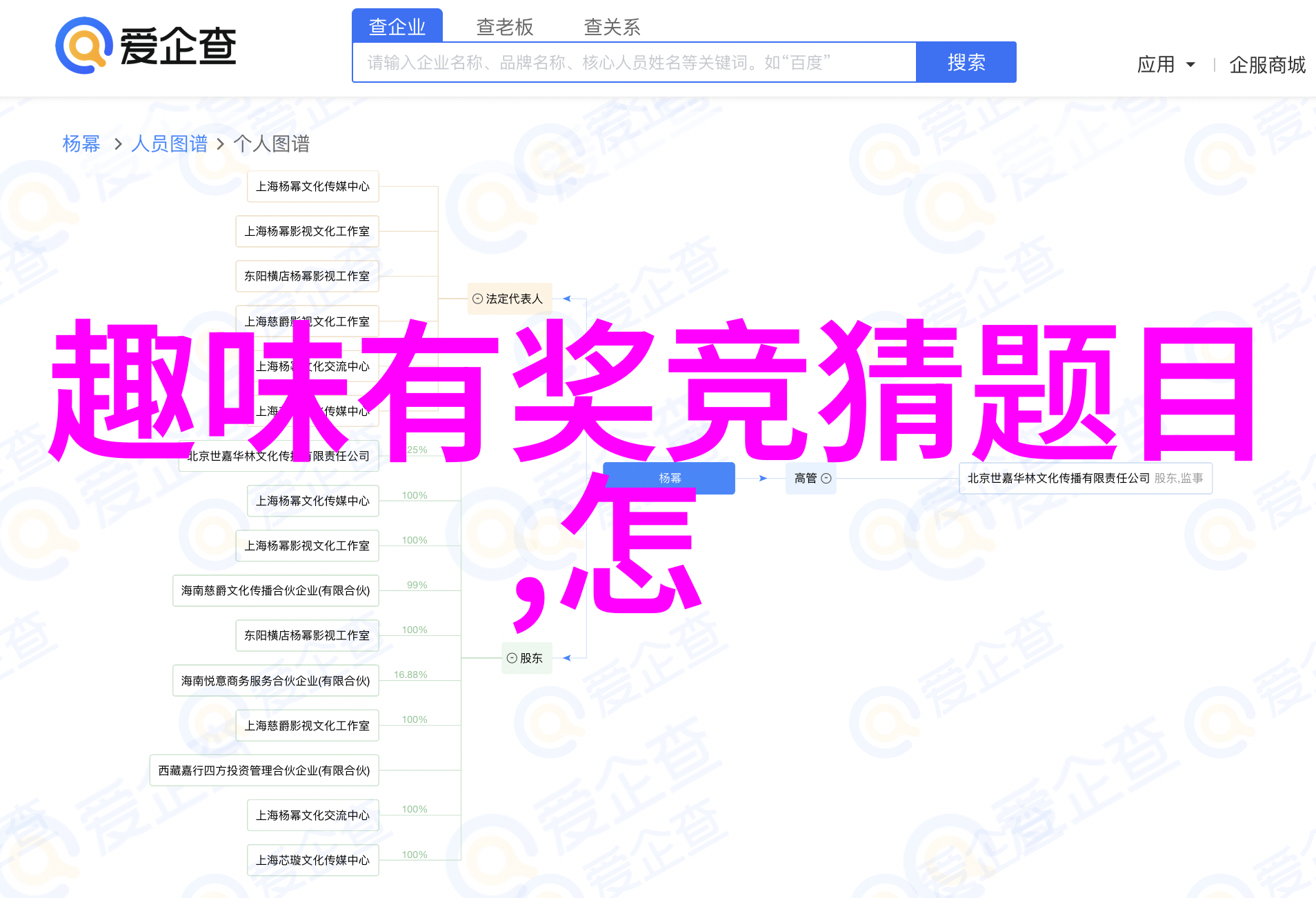Click 100% label beside 上海杨幂文化交流中心
Viewport: 1316px width, 898px height.
tap(415, 809)
